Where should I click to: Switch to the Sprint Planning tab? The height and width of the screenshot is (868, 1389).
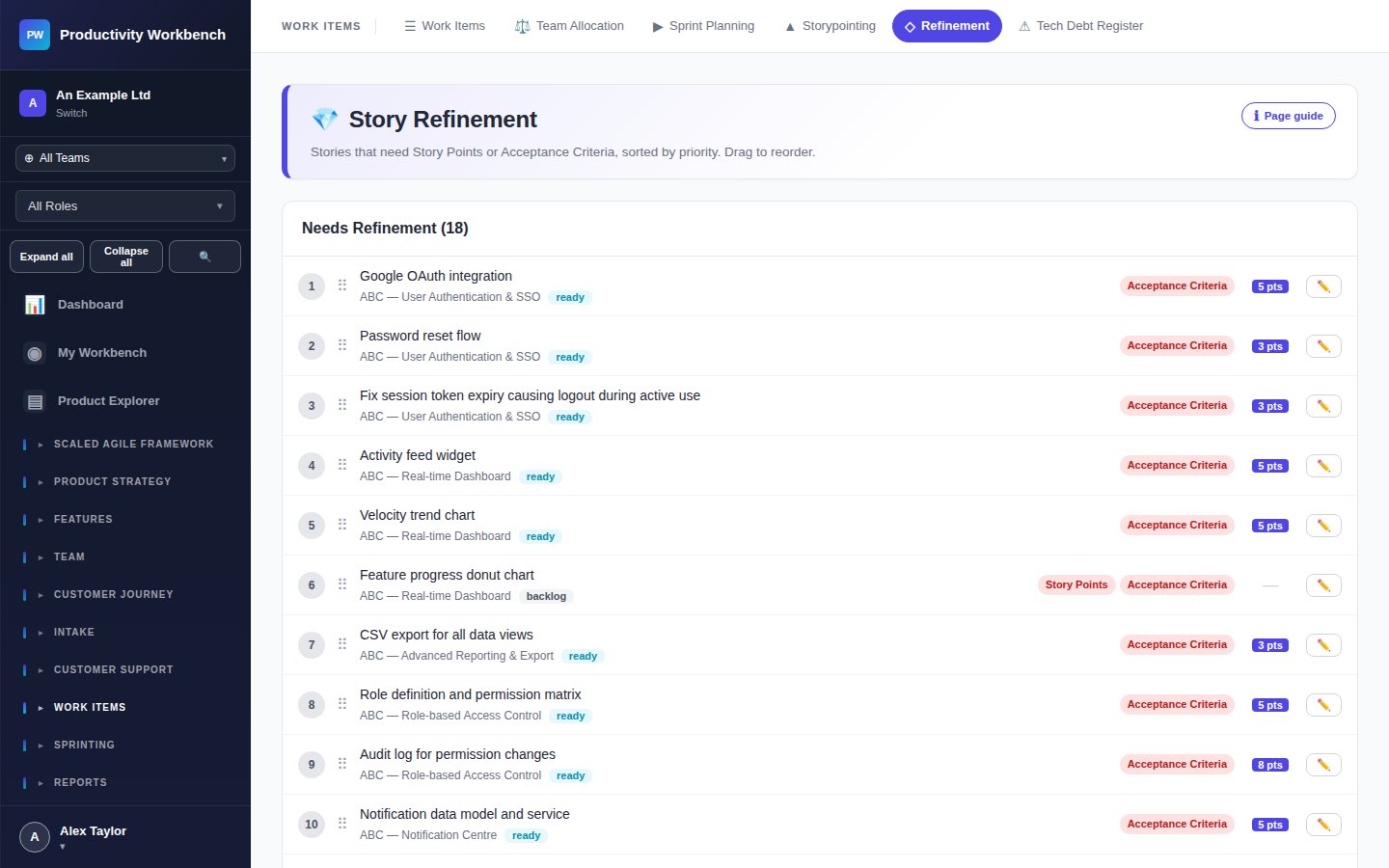[x=704, y=26]
